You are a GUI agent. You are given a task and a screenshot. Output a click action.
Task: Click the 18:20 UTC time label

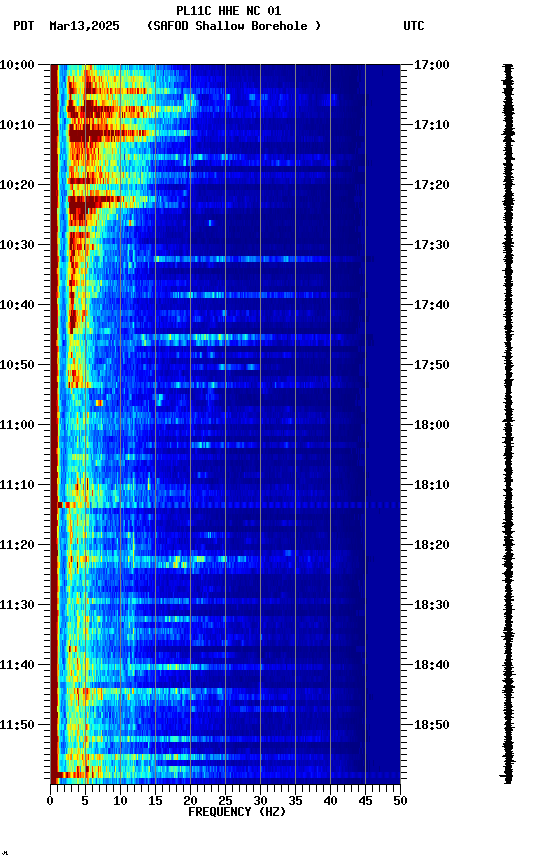coord(432,545)
